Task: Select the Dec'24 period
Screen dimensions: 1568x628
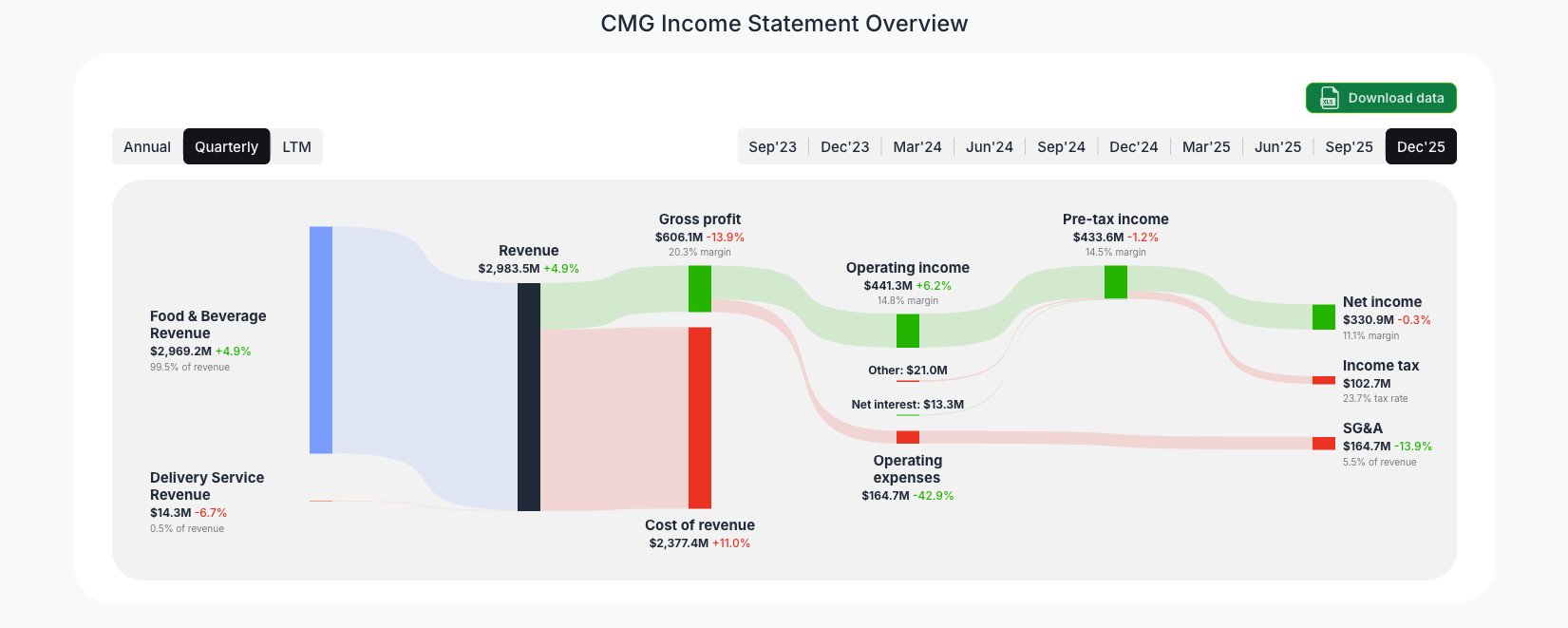Action: point(1134,146)
